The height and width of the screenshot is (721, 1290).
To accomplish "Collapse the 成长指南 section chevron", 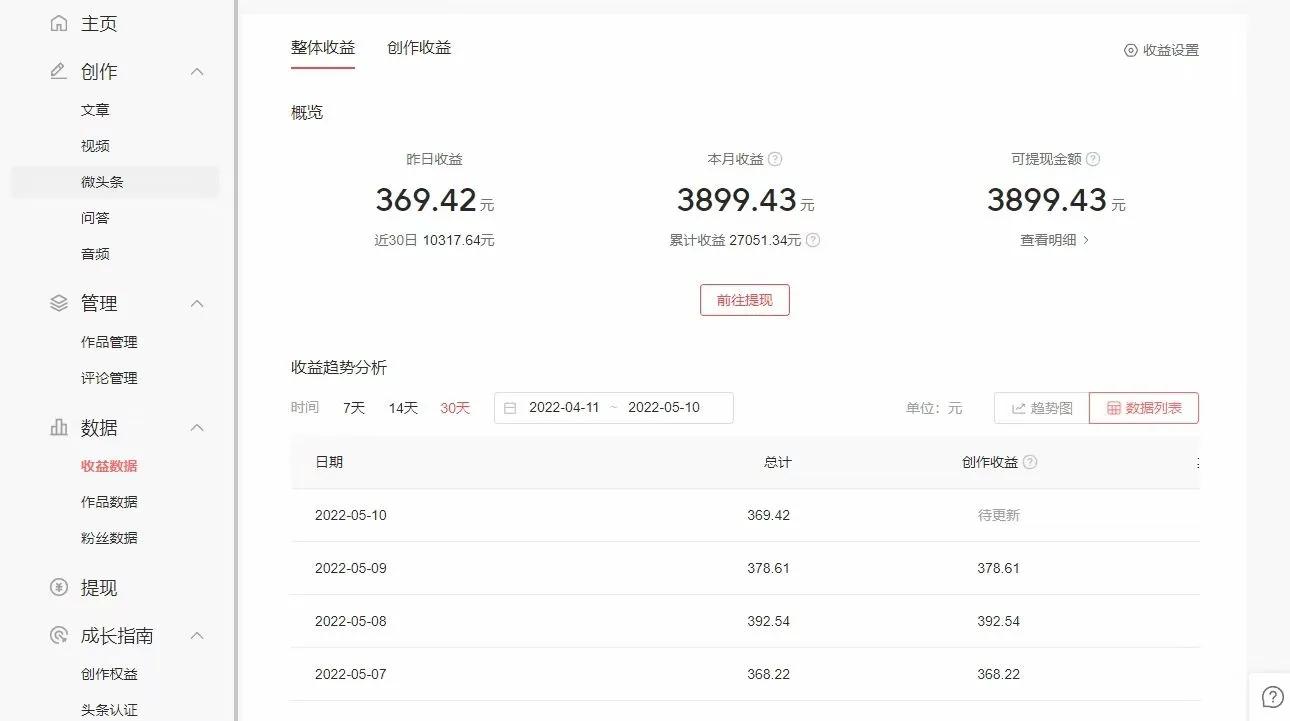I will [x=197, y=635].
